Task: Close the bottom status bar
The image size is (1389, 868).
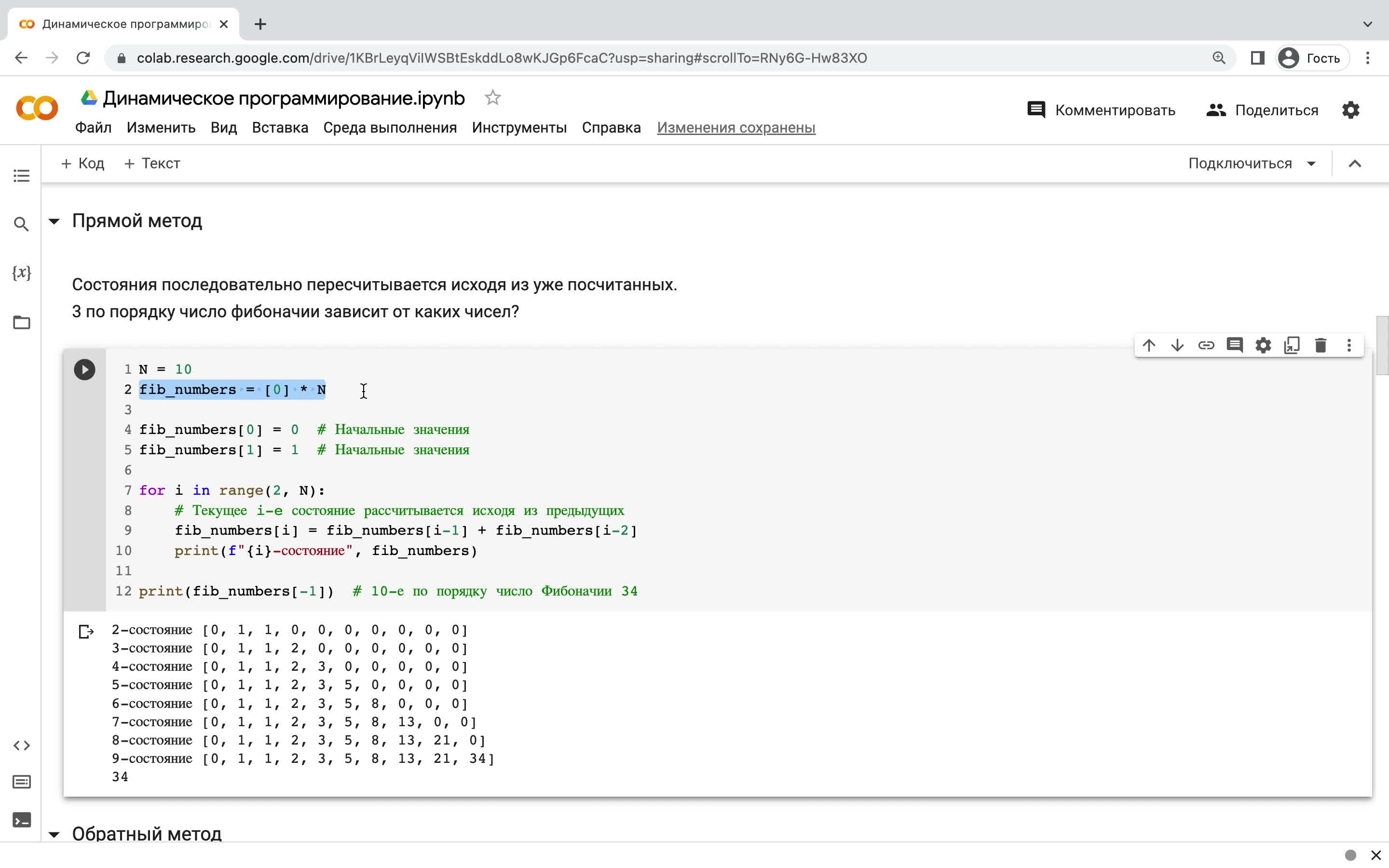Action: tap(1376, 855)
